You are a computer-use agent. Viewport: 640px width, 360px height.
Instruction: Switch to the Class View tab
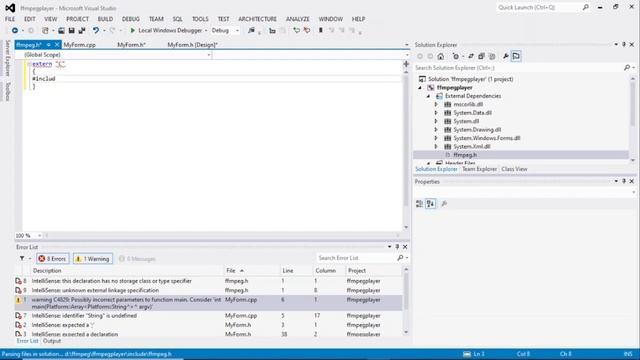514,169
